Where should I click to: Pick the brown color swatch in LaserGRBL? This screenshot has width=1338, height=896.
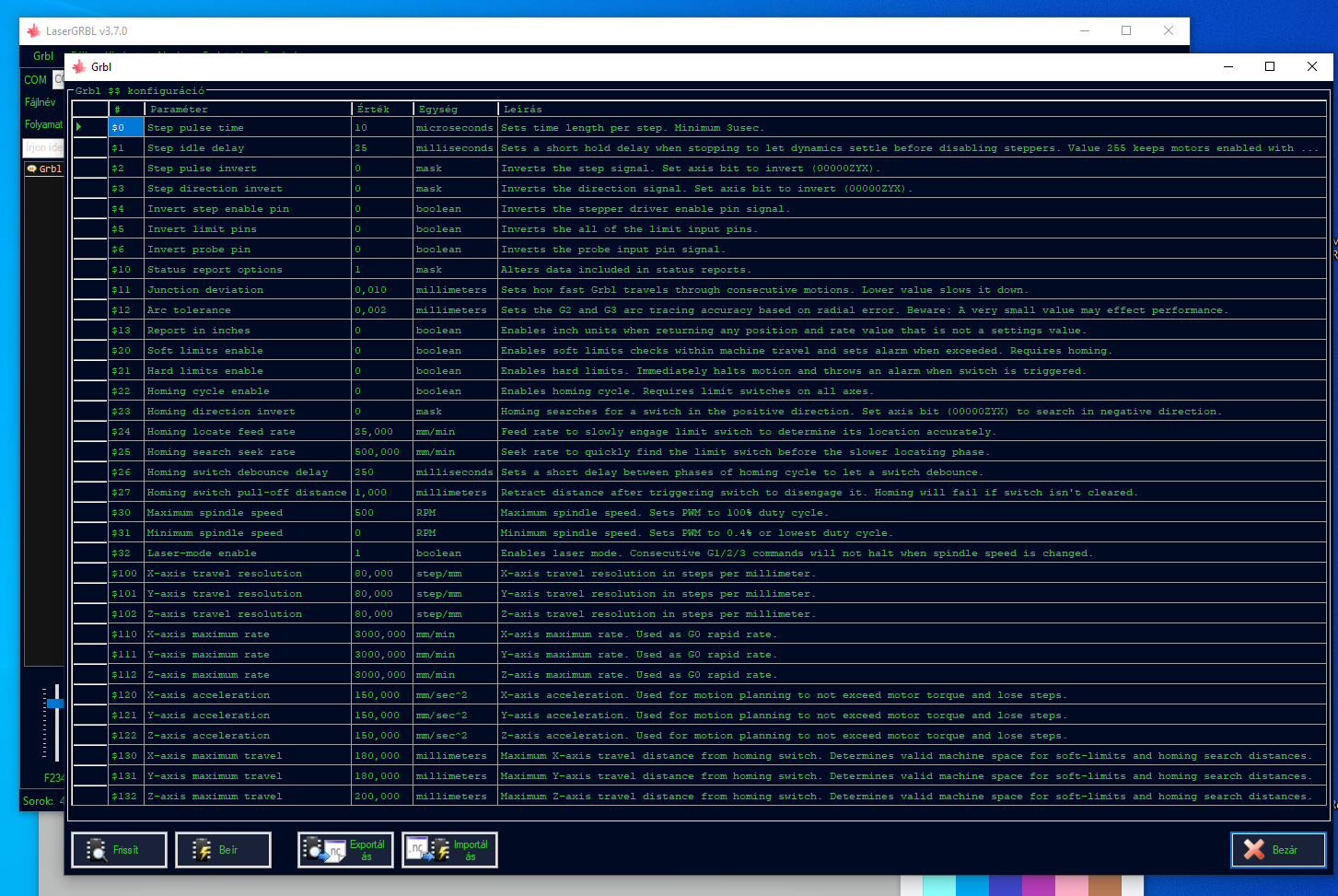[x=1105, y=885]
